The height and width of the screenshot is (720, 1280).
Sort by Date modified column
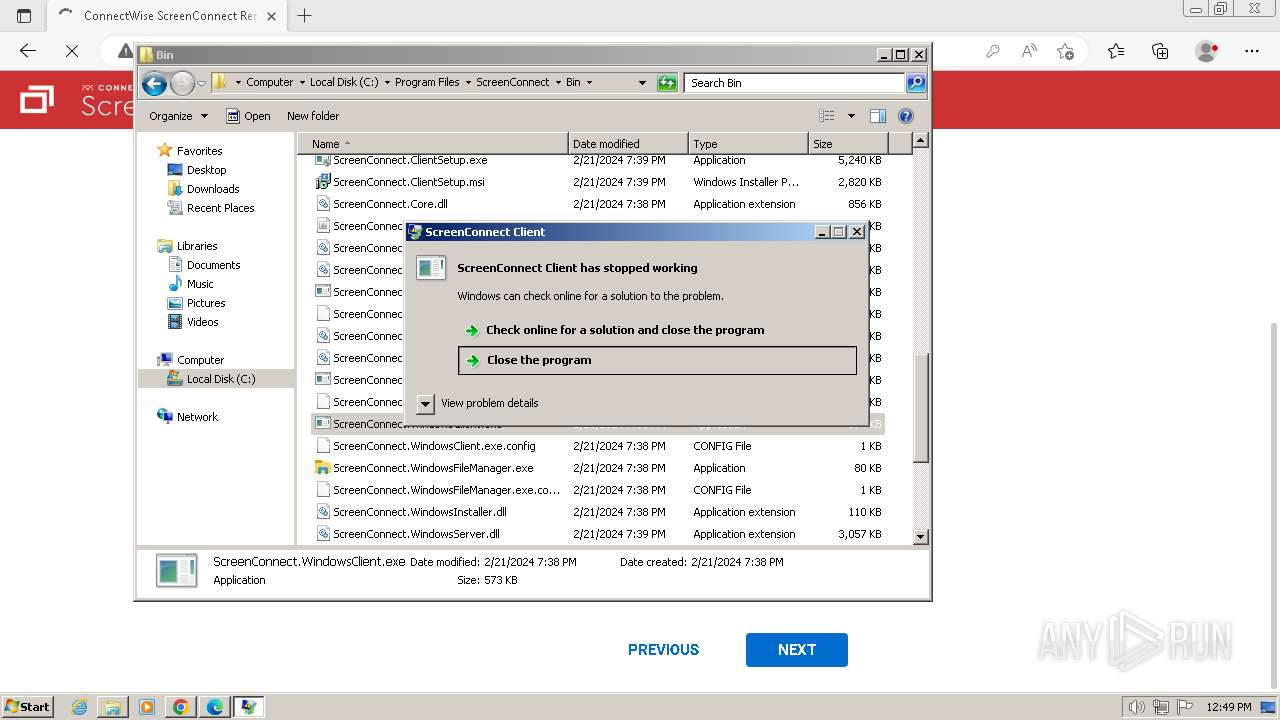pyautogui.click(x=628, y=144)
